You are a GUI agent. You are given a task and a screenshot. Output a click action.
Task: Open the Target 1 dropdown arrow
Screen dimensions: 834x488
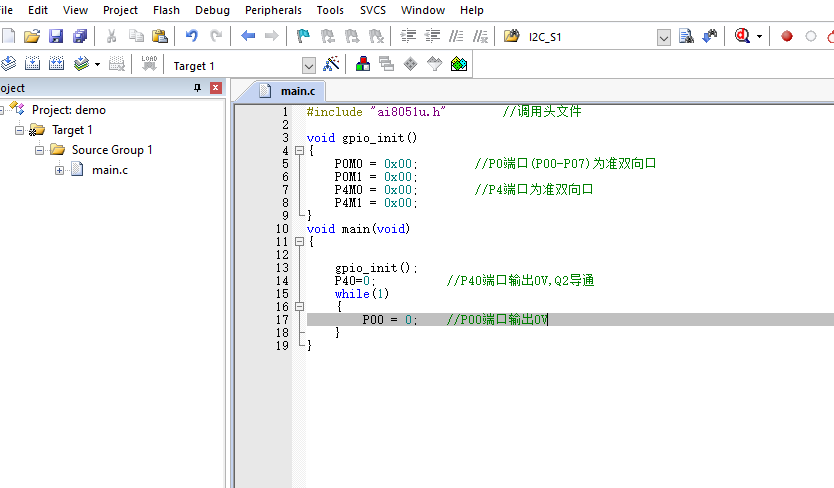(x=308, y=65)
